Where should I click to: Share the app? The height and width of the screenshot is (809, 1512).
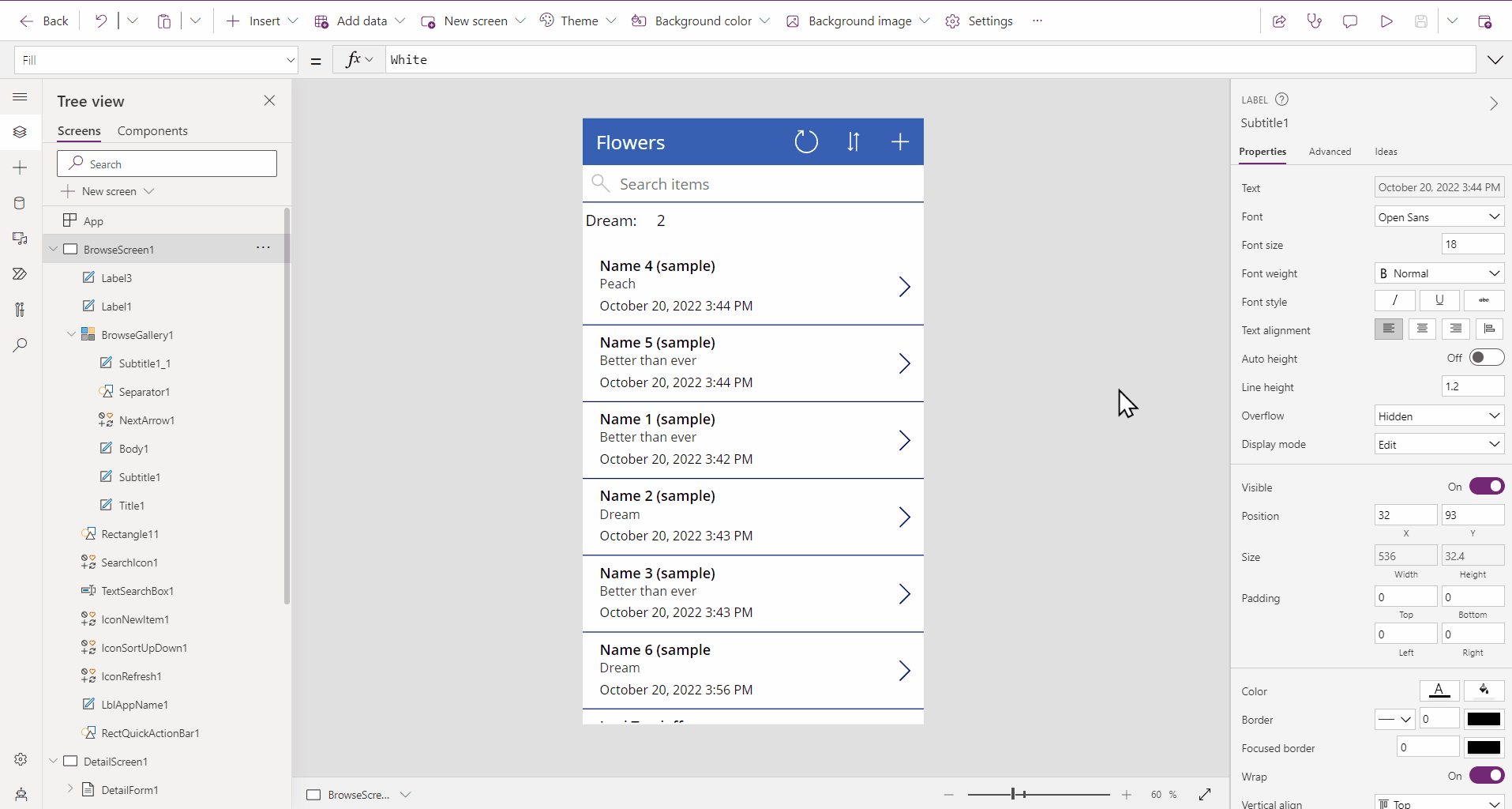coord(1279,21)
